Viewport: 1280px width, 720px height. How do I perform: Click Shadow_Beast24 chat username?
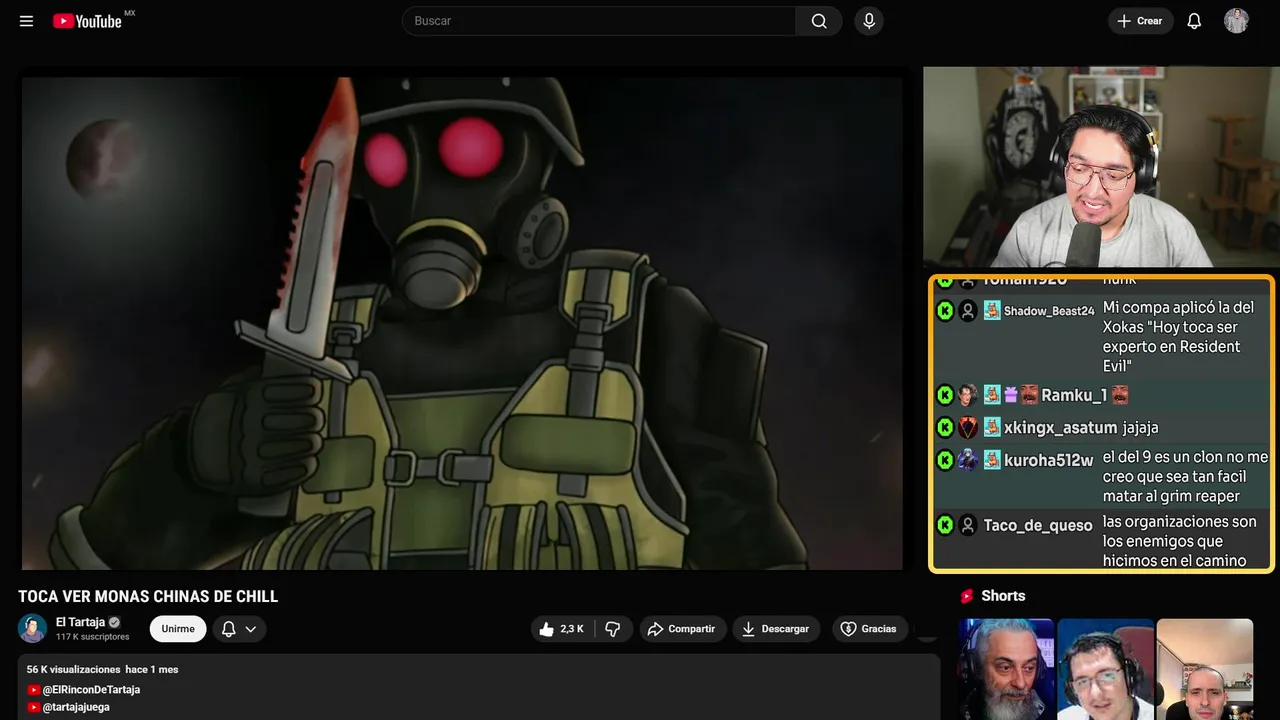click(x=1049, y=311)
